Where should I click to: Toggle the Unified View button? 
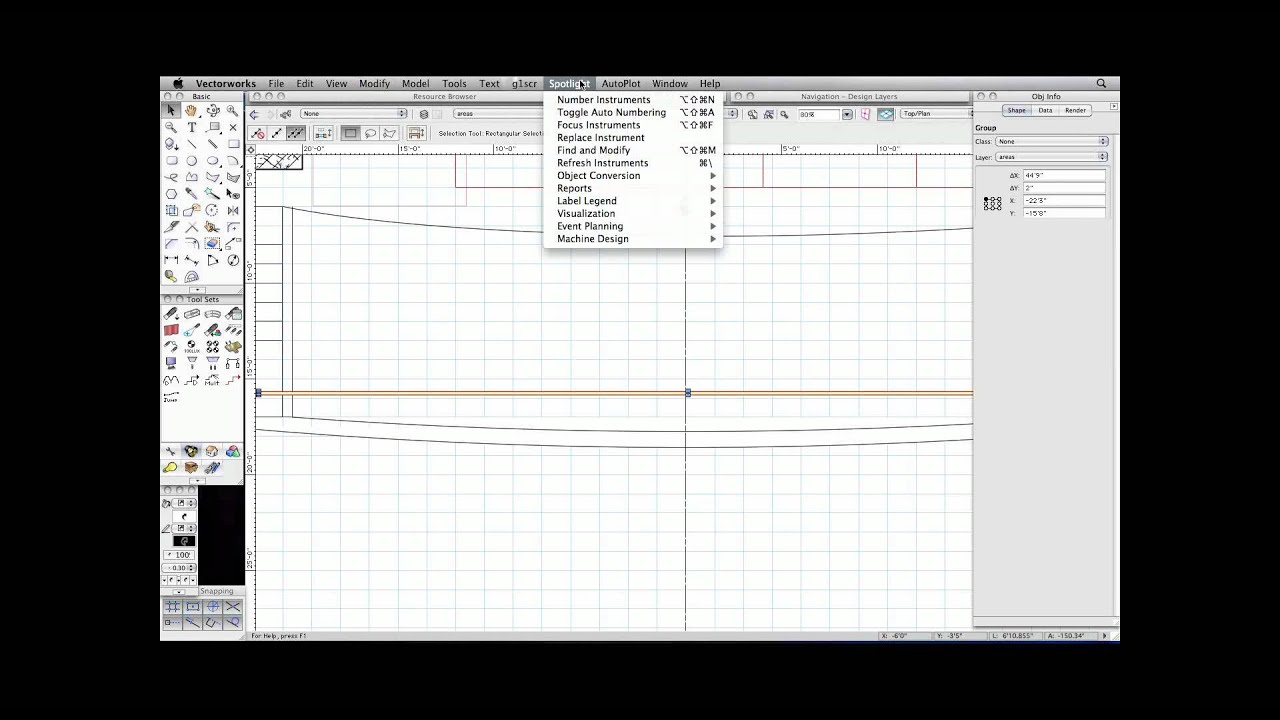click(x=885, y=114)
